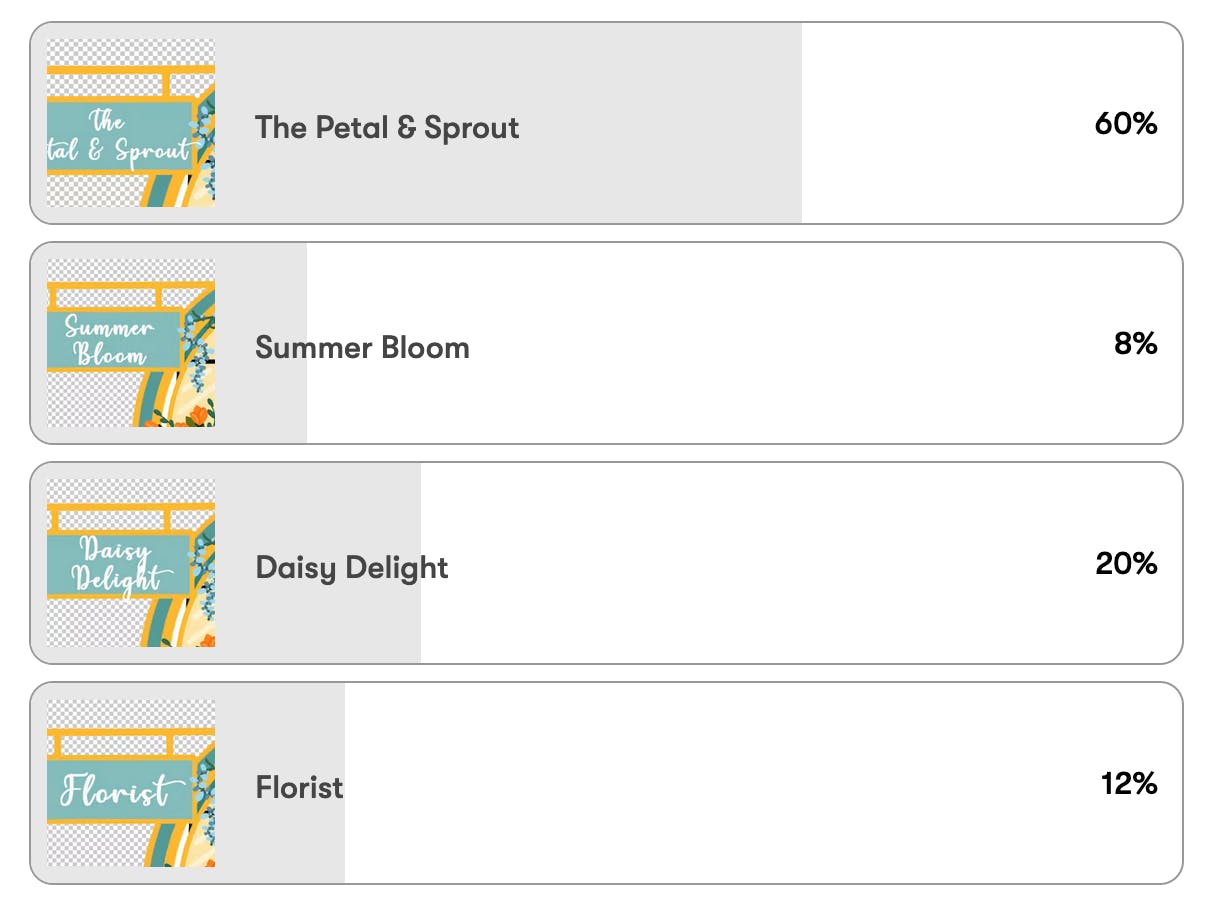Click the Florist logo thumbnail
1212x908 pixels.
coord(131,783)
